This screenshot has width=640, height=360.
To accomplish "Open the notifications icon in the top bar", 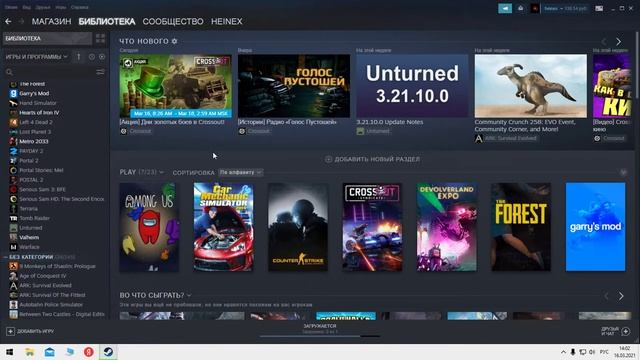I will click(x=520, y=8).
